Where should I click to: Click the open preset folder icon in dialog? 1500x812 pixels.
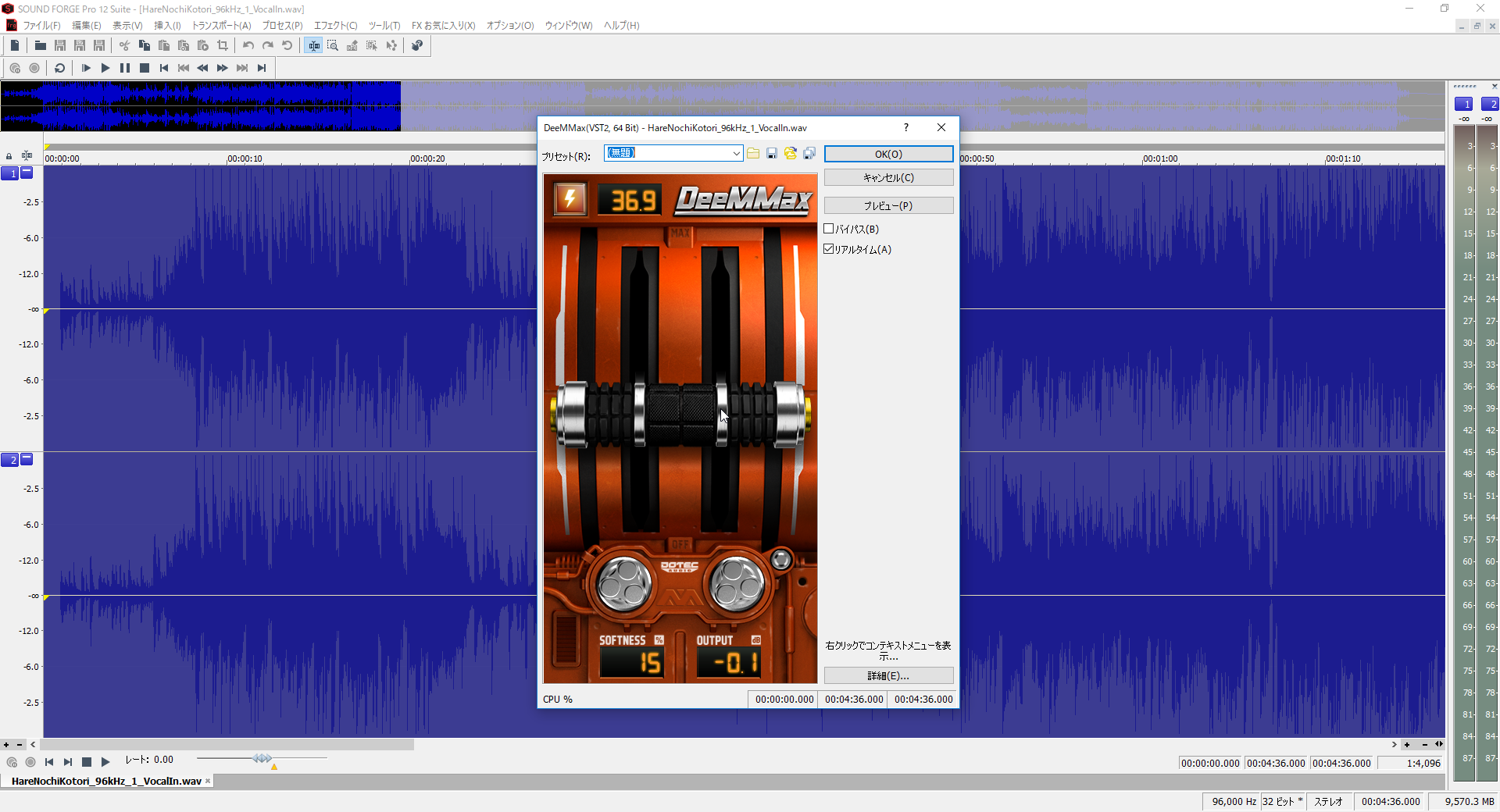pos(753,154)
